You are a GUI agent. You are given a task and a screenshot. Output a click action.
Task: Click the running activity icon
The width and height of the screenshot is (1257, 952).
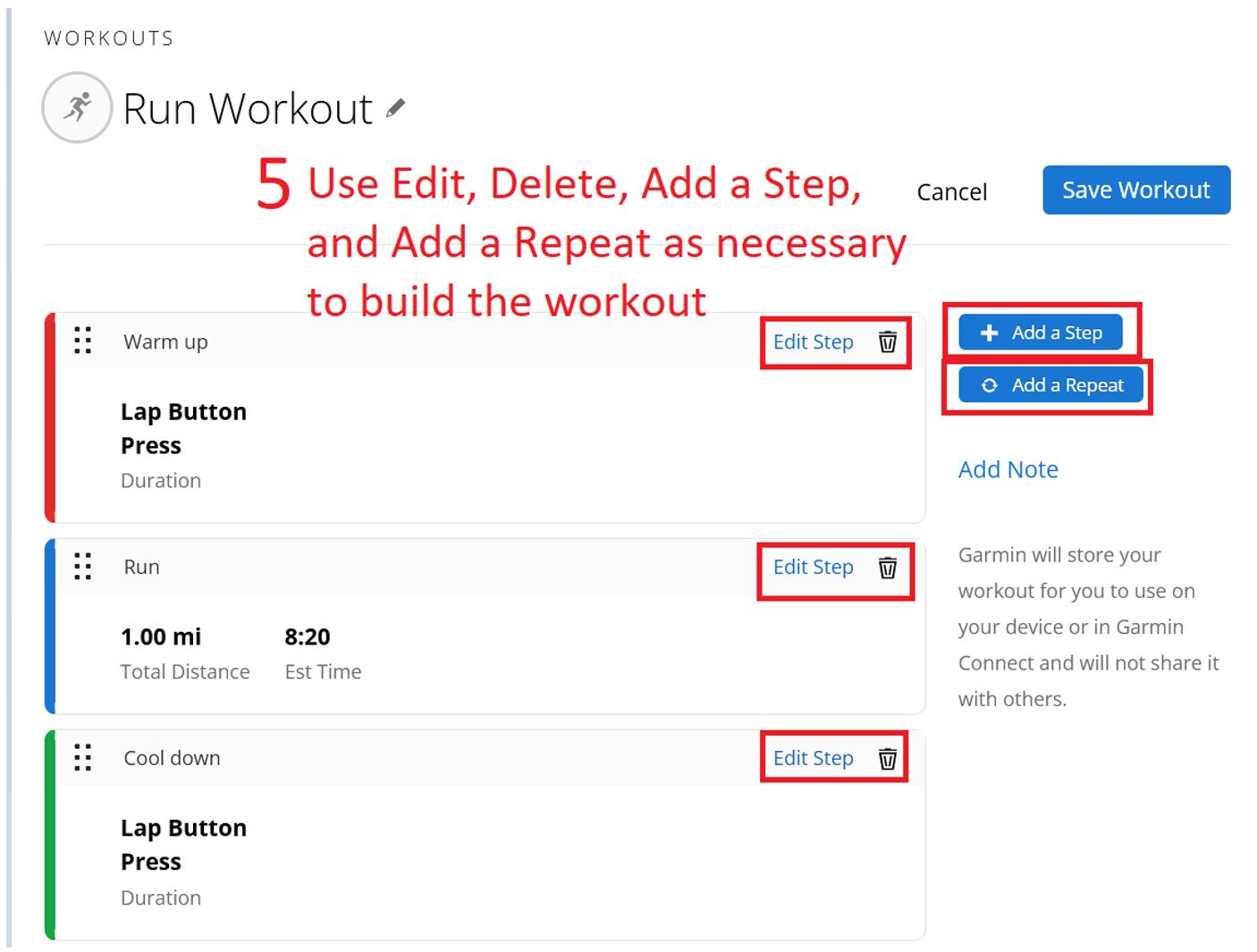[78, 107]
